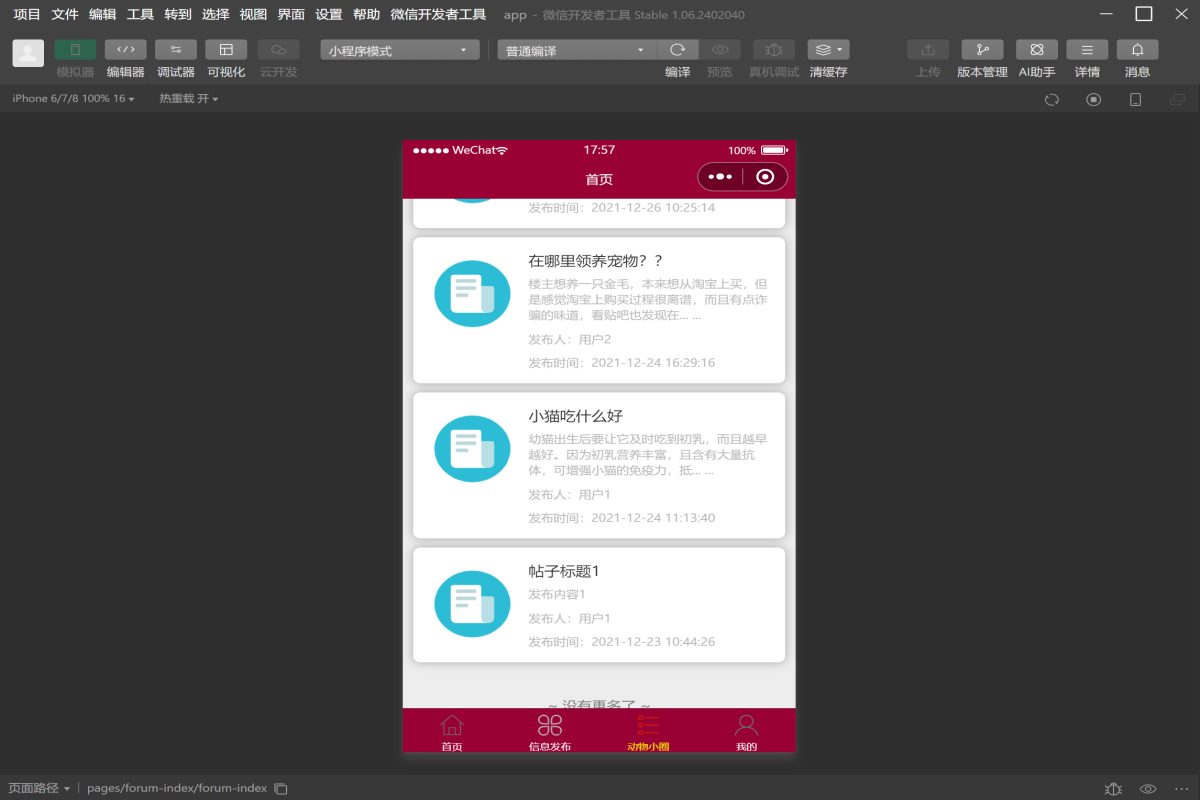
Task: Toggle the editor (编辑器) panel
Action: pyautogui.click(x=125, y=50)
